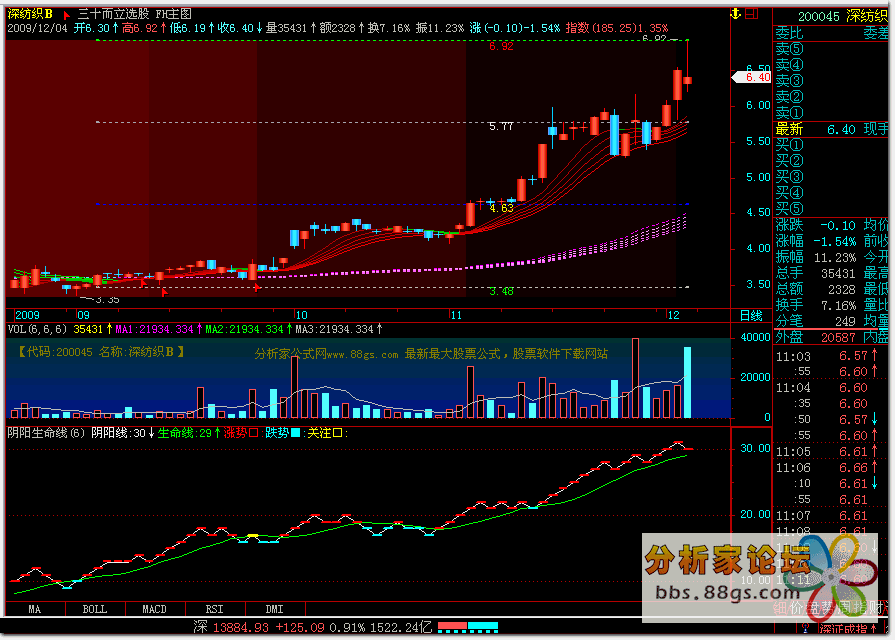Select the DMI indicator tab
This screenshot has width=895, height=640.
pos(274,608)
